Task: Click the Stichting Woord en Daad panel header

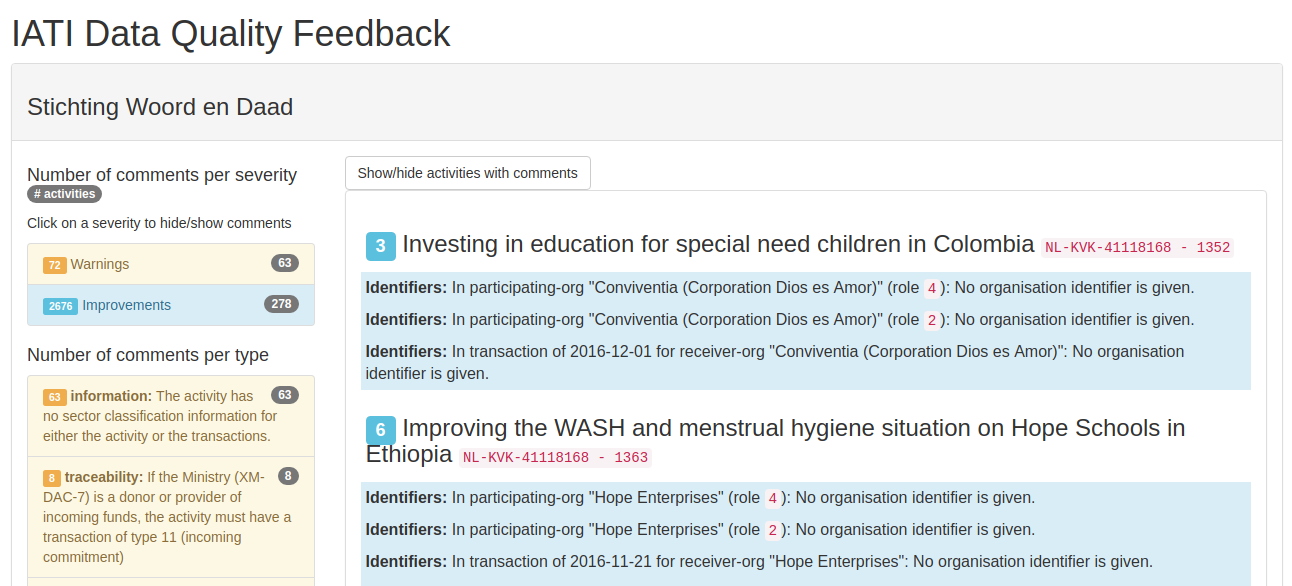Action: tap(646, 107)
